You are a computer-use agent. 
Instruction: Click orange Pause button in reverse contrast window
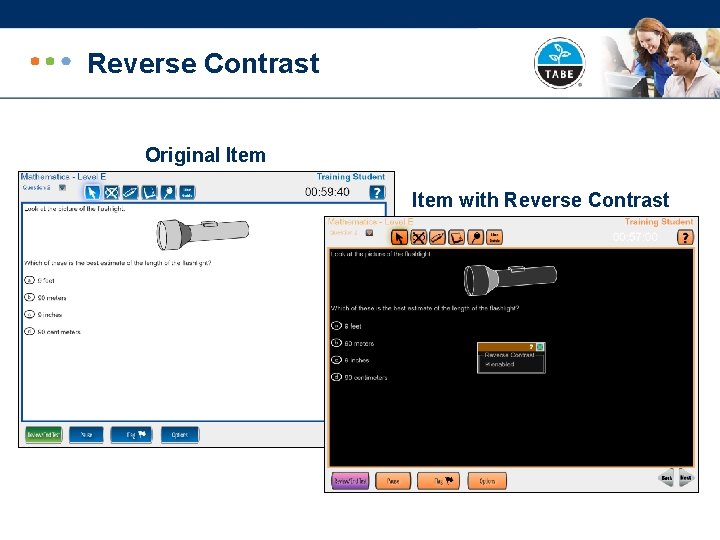[393, 481]
